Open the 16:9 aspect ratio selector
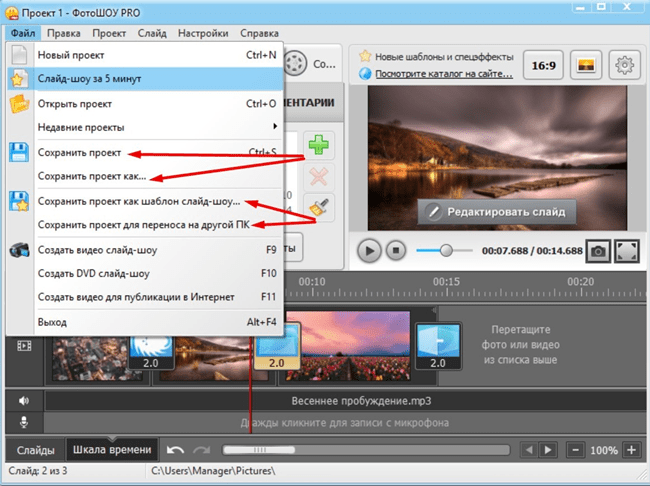Image resolution: width=650 pixels, height=486 pixels. [543, 65]
